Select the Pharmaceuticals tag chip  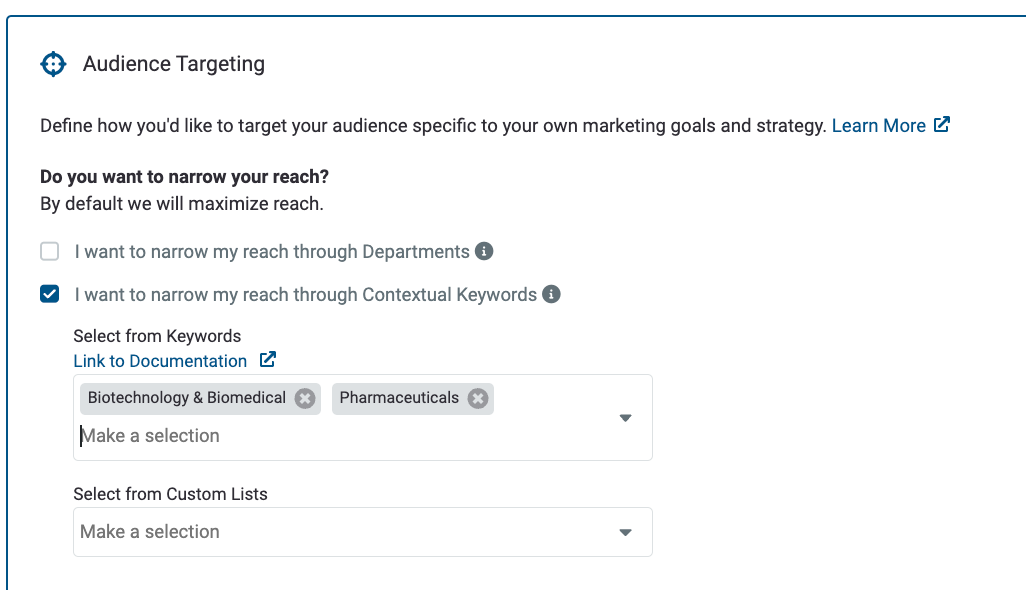point(399,398)
